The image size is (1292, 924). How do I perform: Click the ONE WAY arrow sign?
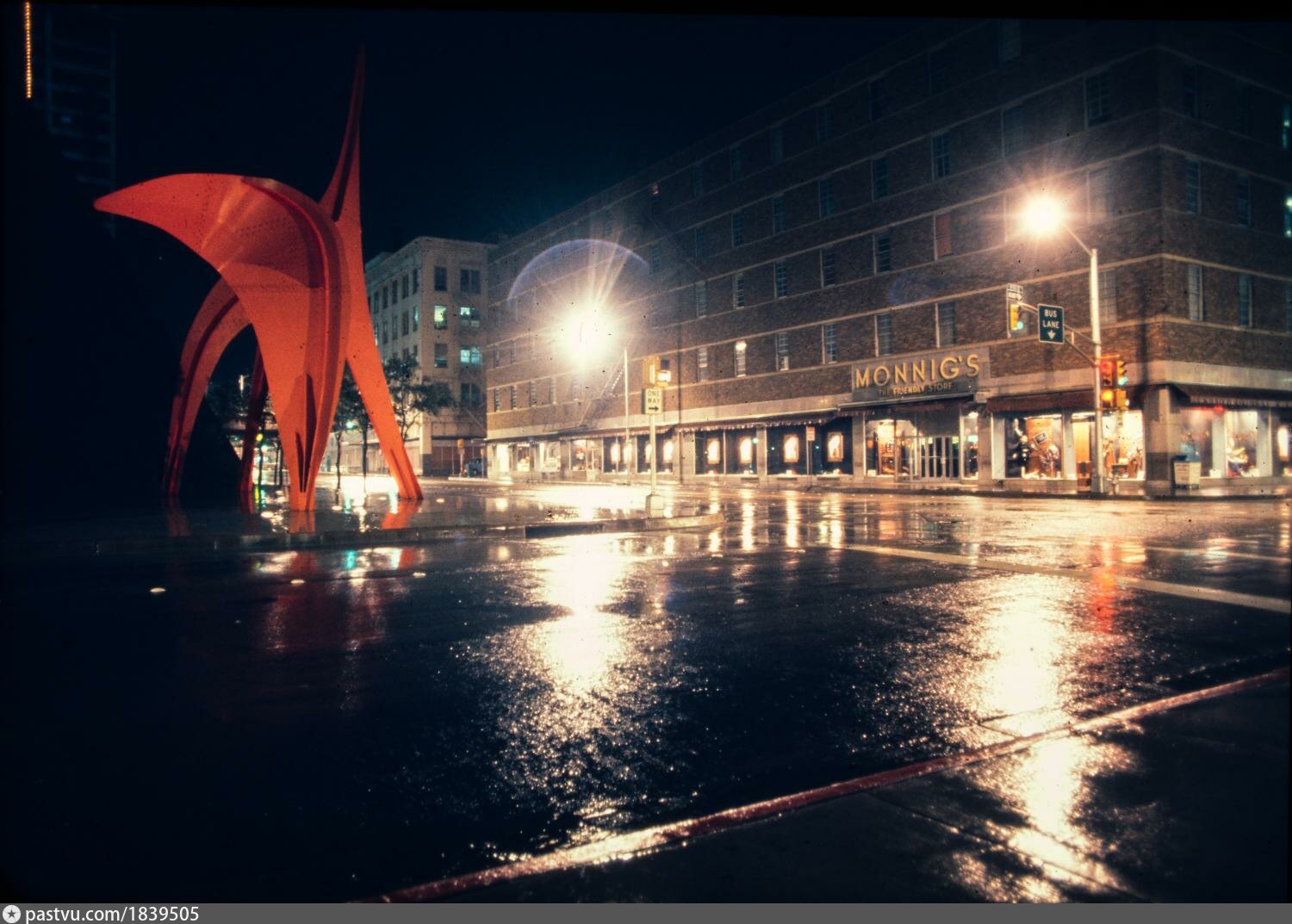654,400
